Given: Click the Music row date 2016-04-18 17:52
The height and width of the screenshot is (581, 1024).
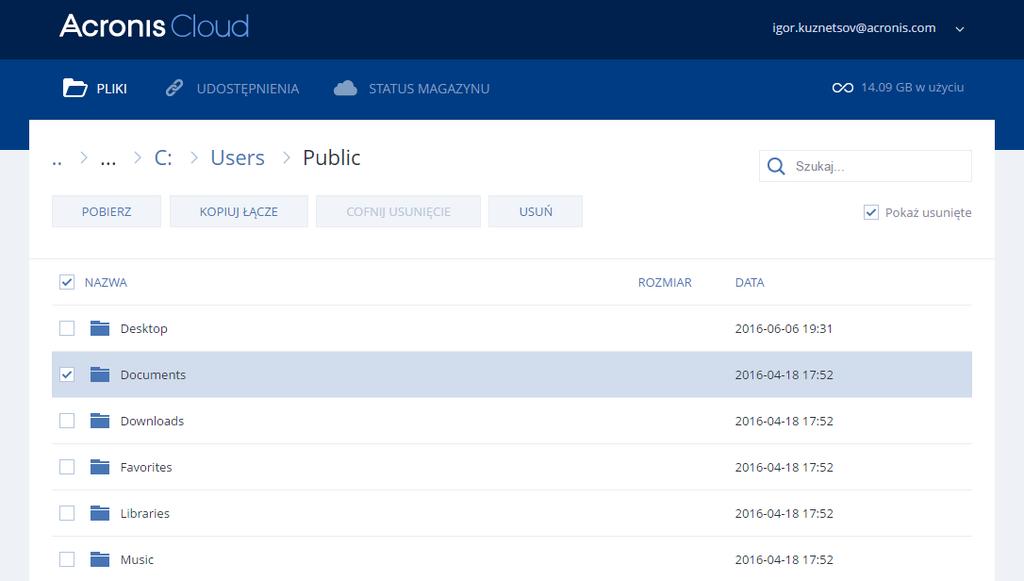Looking at the screenshot, I should pos(784,559).
